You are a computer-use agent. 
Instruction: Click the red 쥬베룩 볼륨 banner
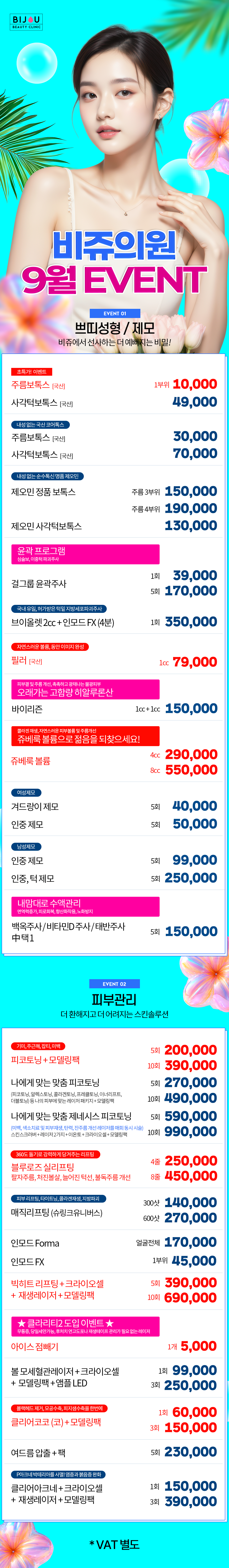pyautogui.click(x=85, y=736)
